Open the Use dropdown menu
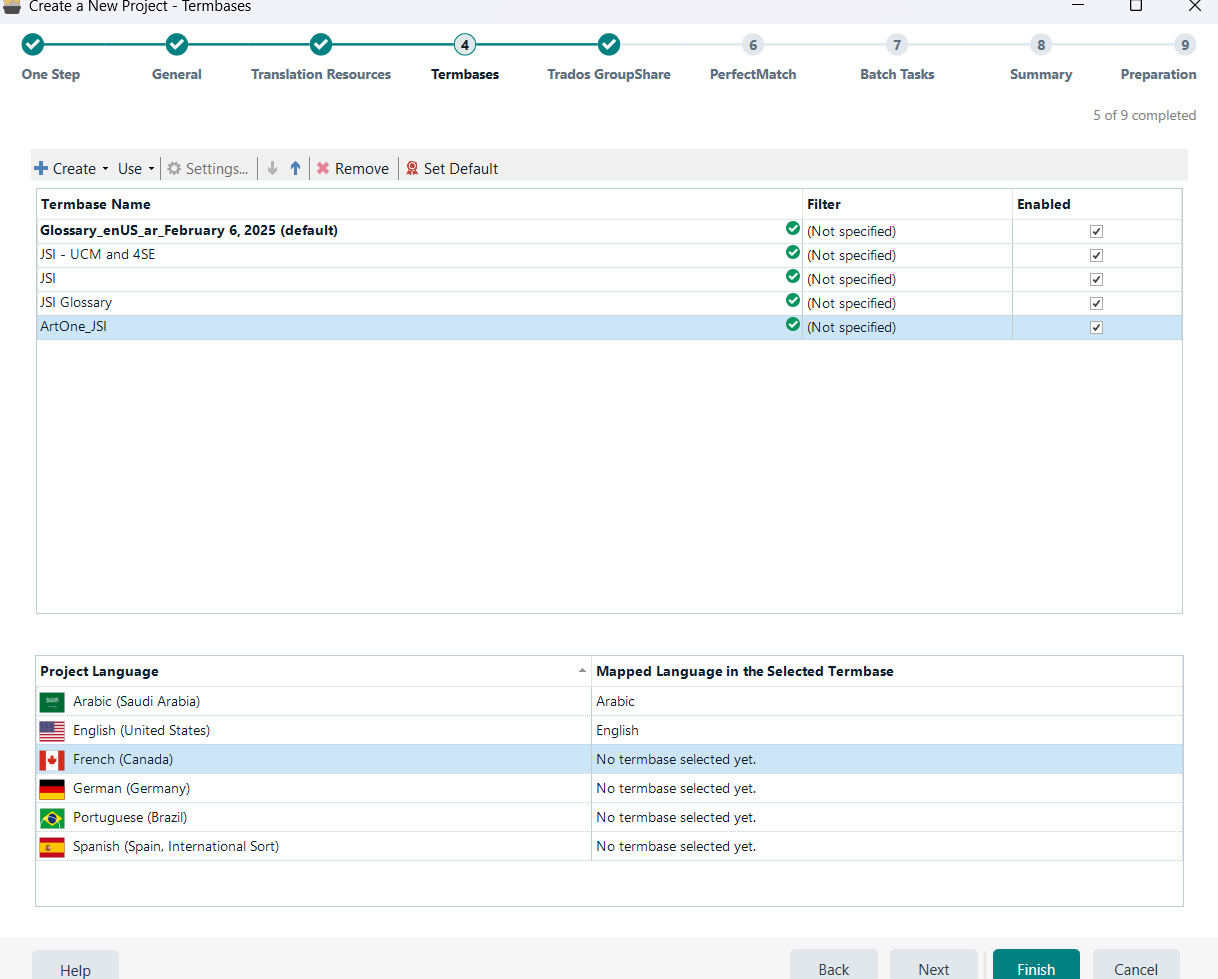This screenshot has height=979, width=1218. tap(136, 168)
